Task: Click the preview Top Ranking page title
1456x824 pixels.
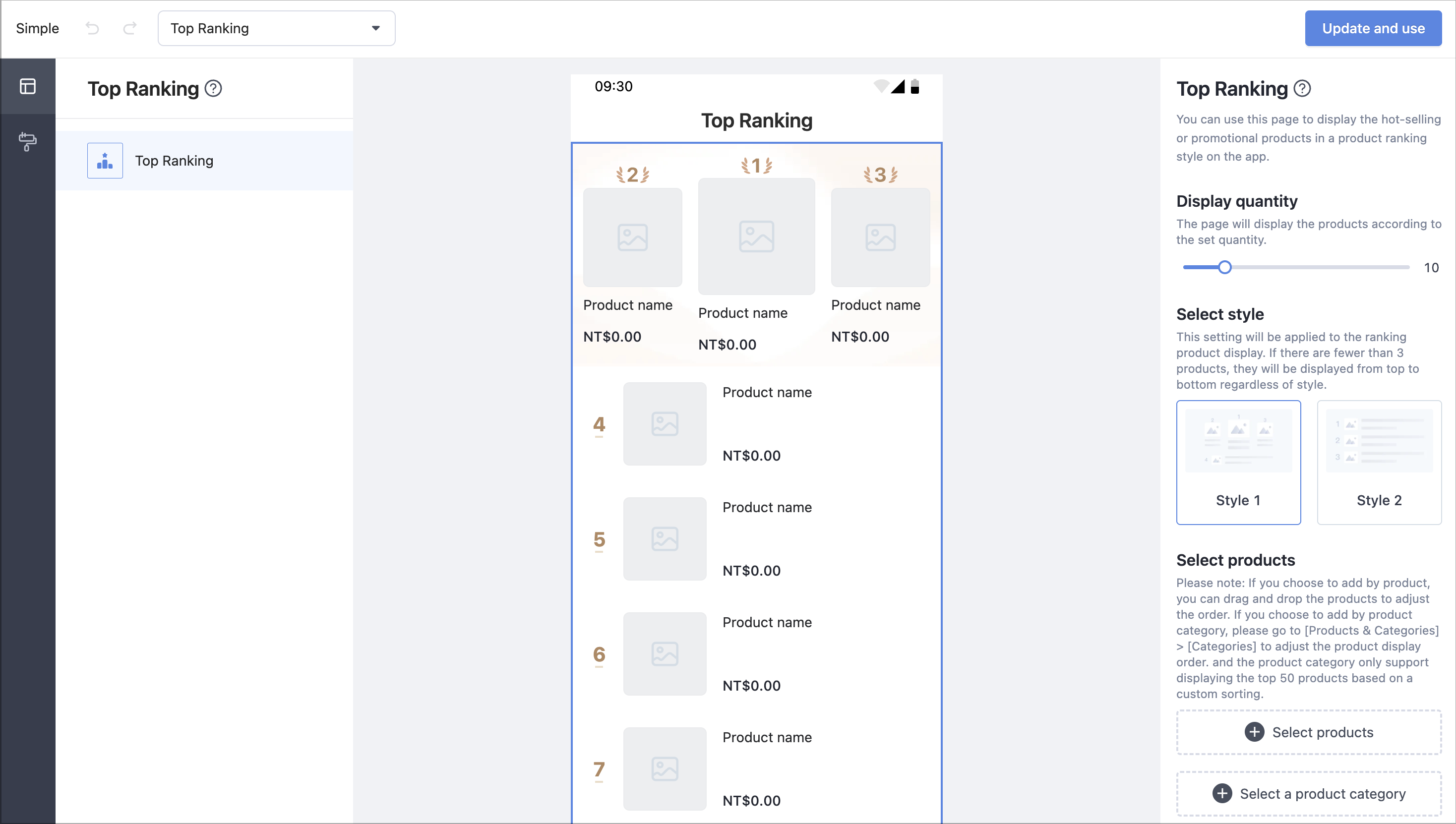Action: point(756,120)
